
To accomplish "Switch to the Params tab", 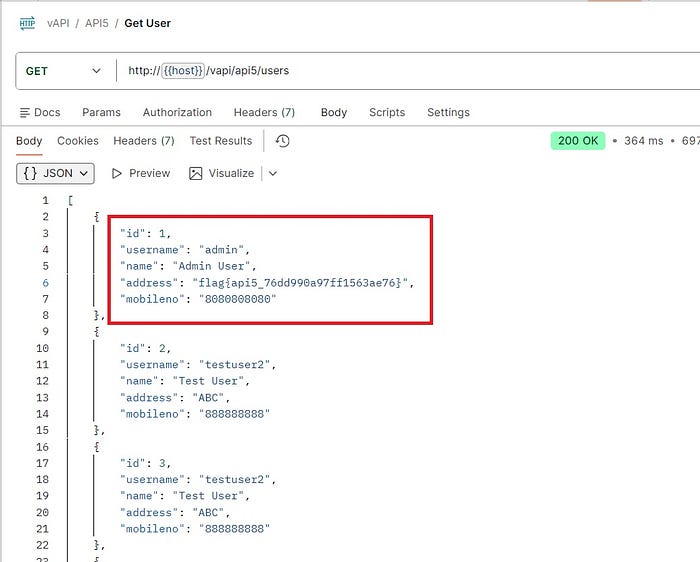I will tap(101, 112).
